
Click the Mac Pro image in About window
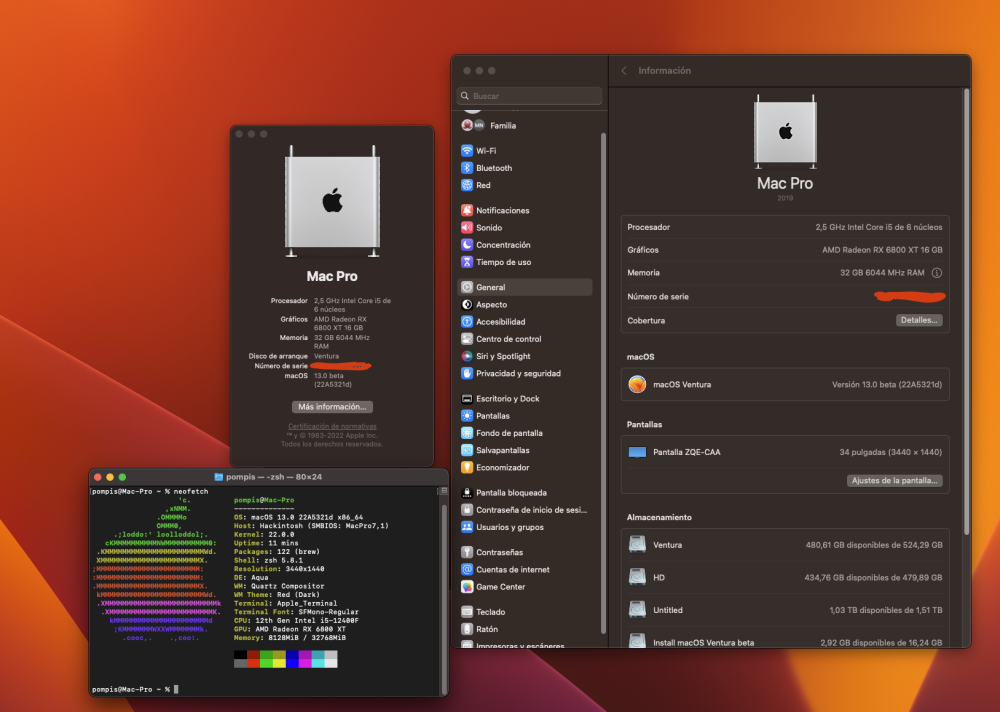pos(332,201)
